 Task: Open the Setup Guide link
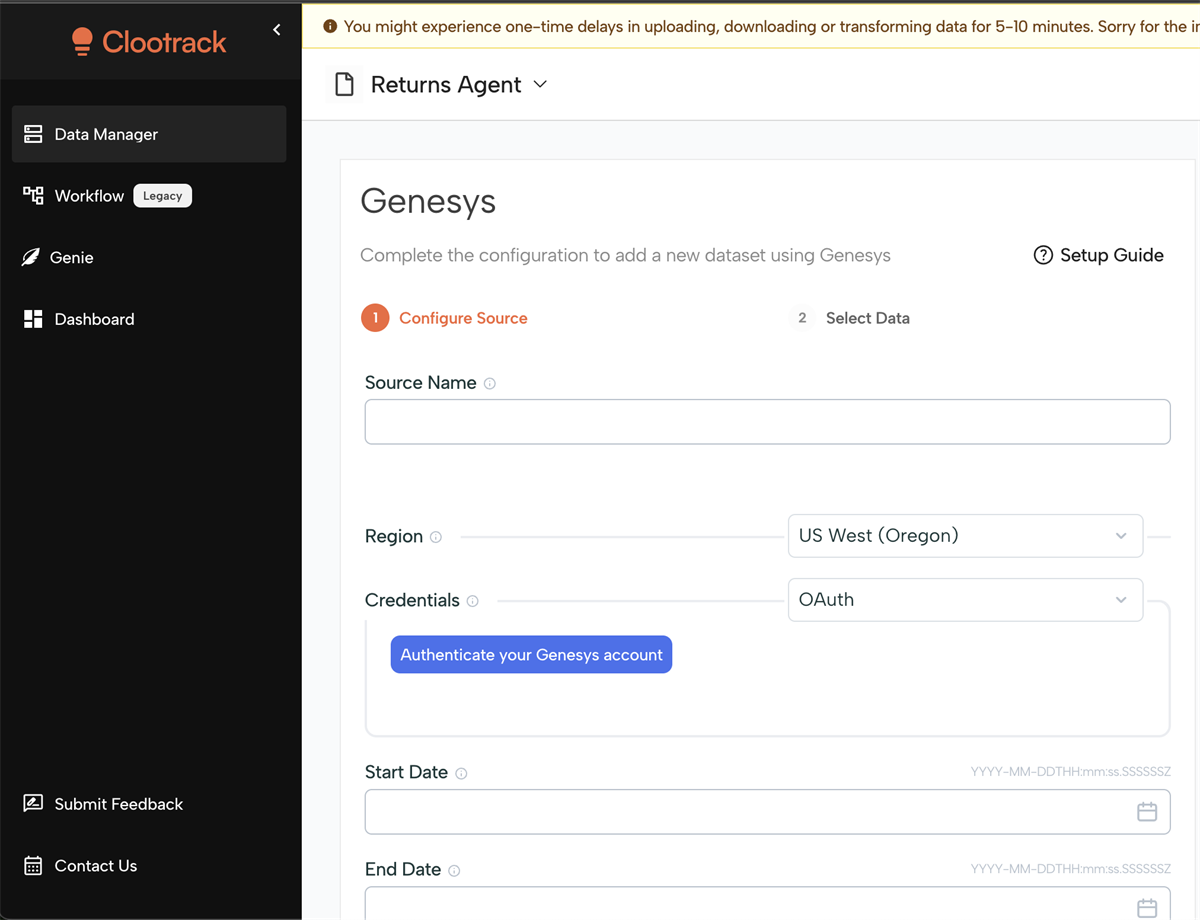click(1098, 255)
